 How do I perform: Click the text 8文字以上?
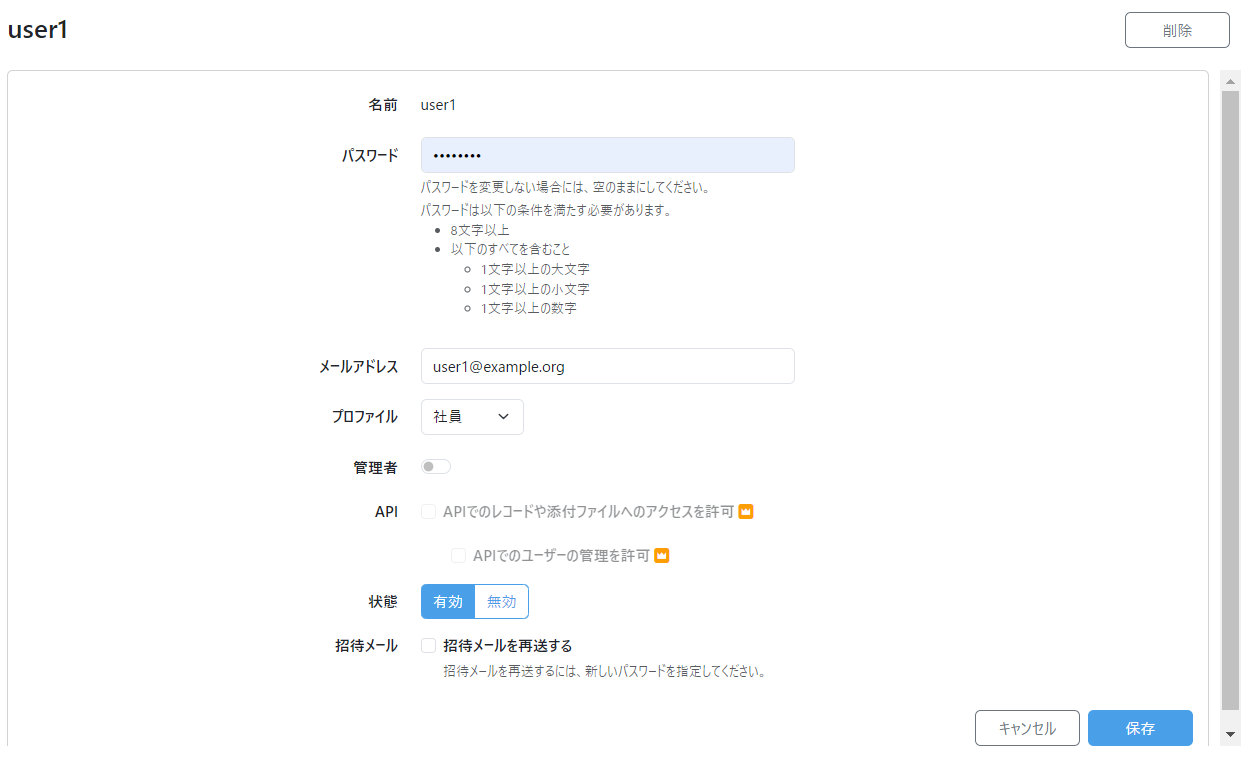[480, 230]
